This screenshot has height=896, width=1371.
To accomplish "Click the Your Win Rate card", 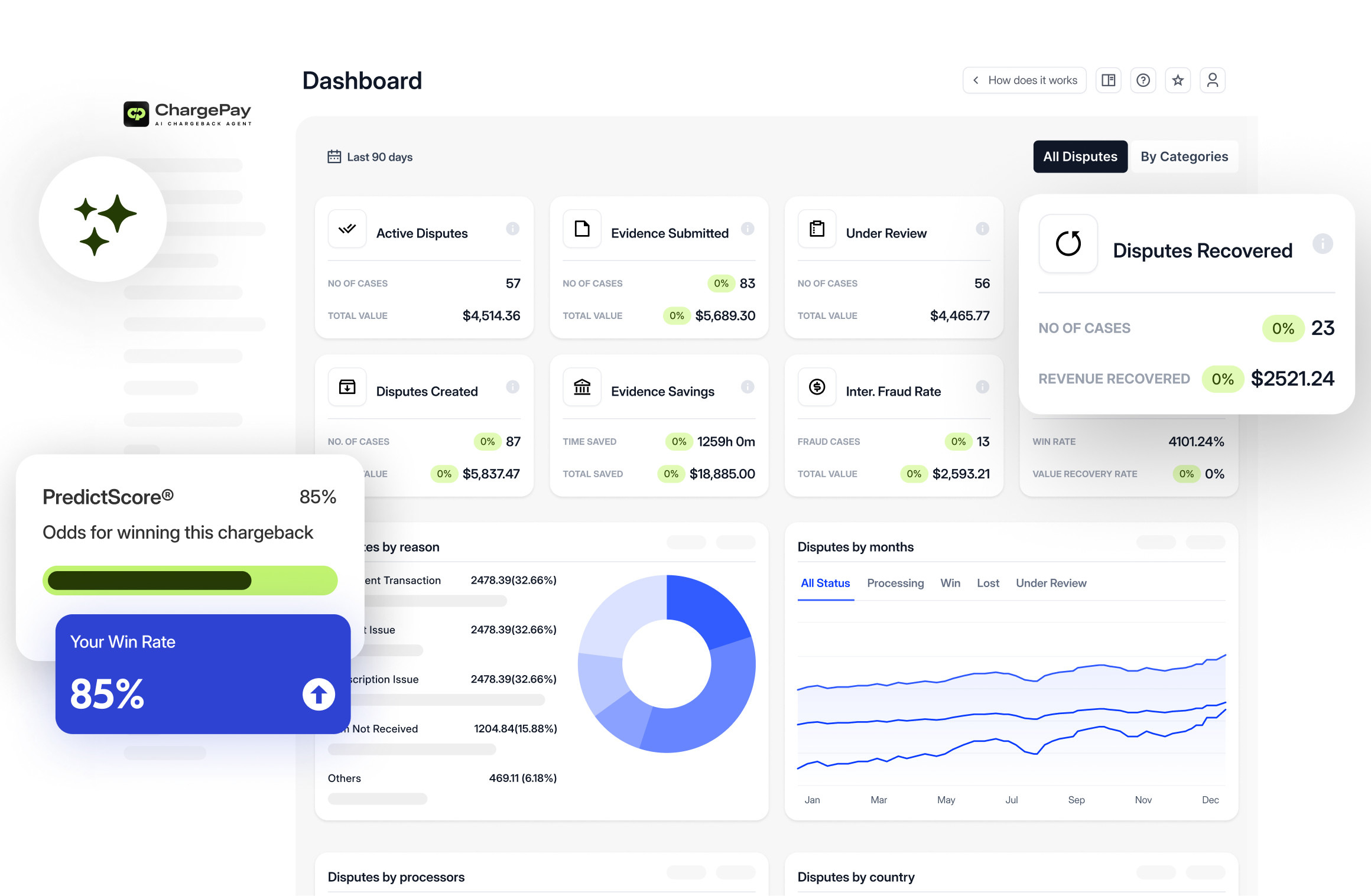I will tap(203, 674).
